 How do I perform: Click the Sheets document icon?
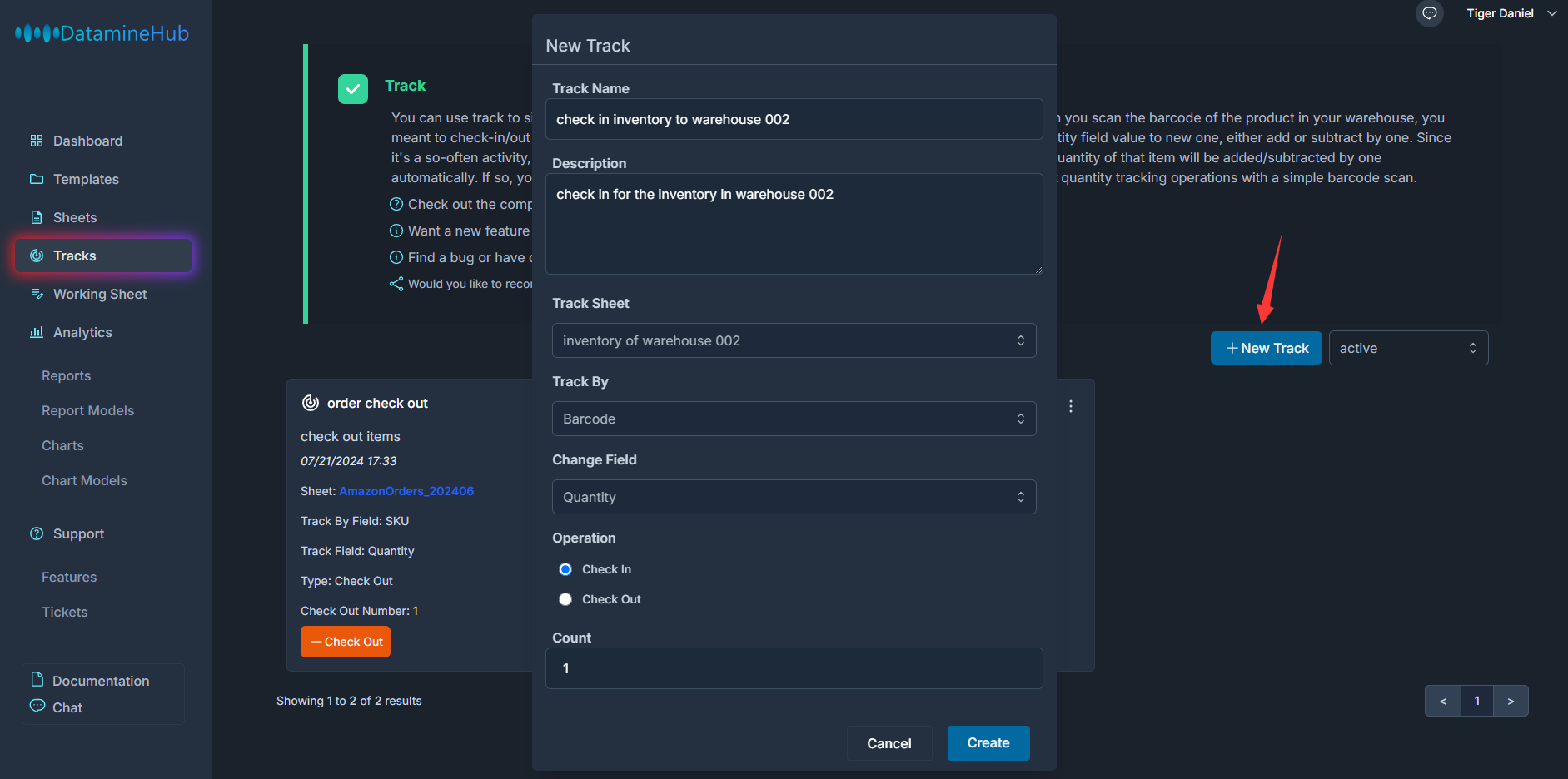click(x=37, y=217)
